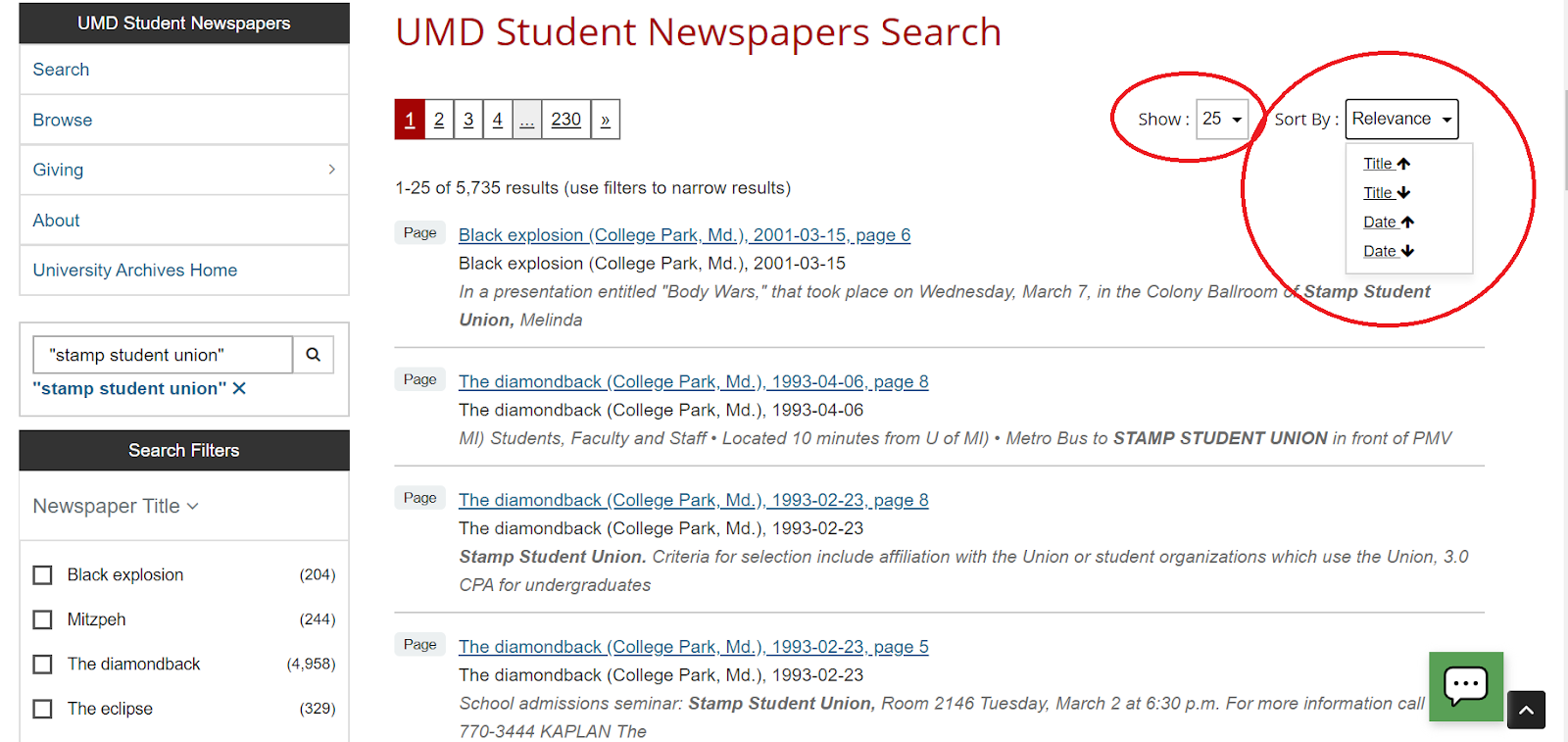Check the Mitzpeh filter checkbox

(42, 619)
